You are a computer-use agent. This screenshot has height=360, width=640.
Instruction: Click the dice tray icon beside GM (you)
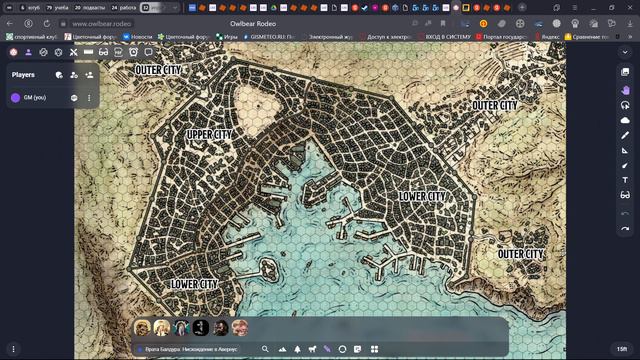coord(74,98)
